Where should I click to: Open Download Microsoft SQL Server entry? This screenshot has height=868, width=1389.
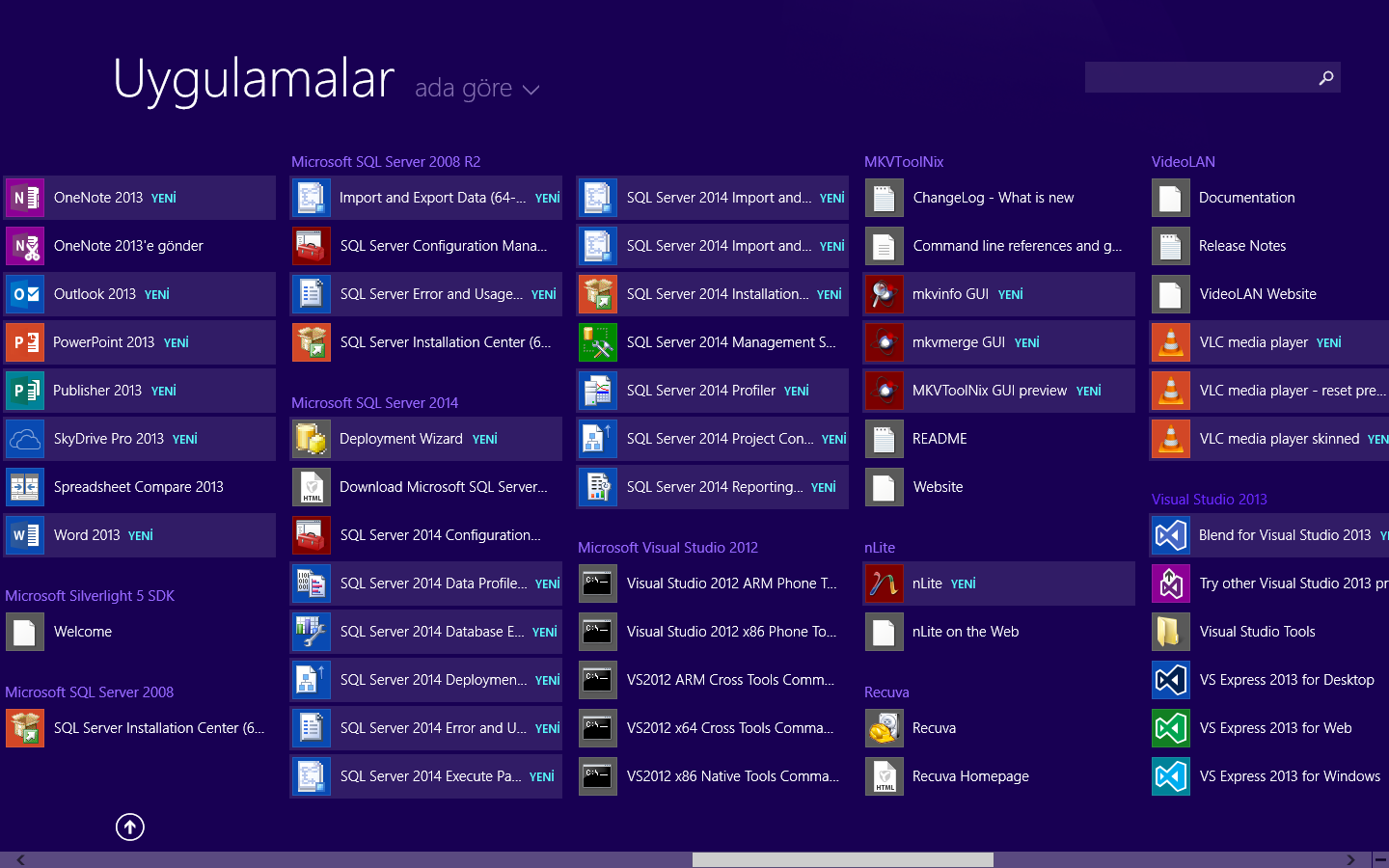coord(426,487)
